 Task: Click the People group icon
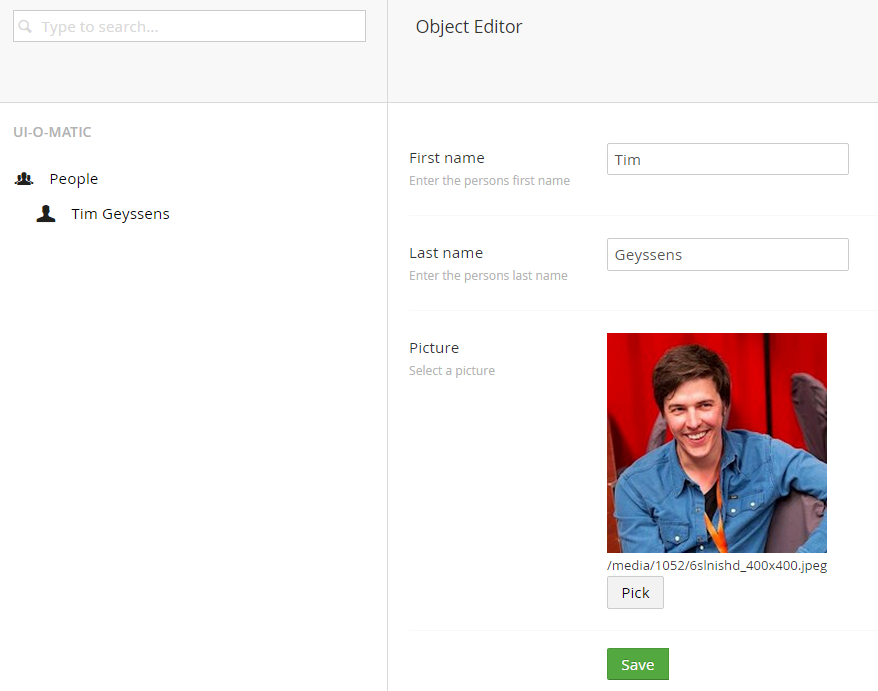pos(24,179)
